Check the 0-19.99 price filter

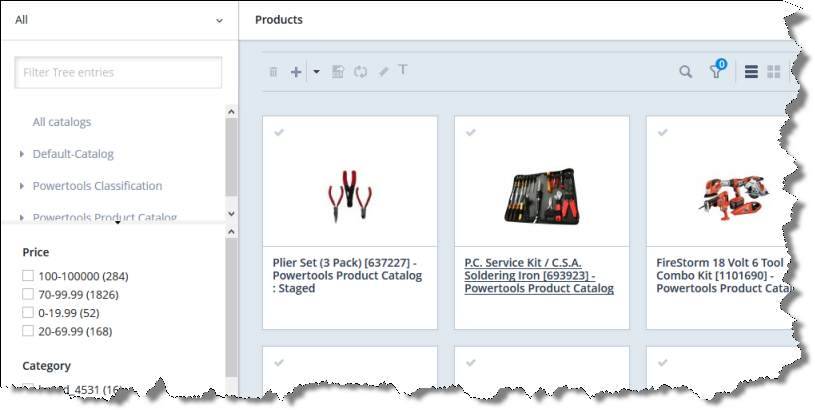28,312
